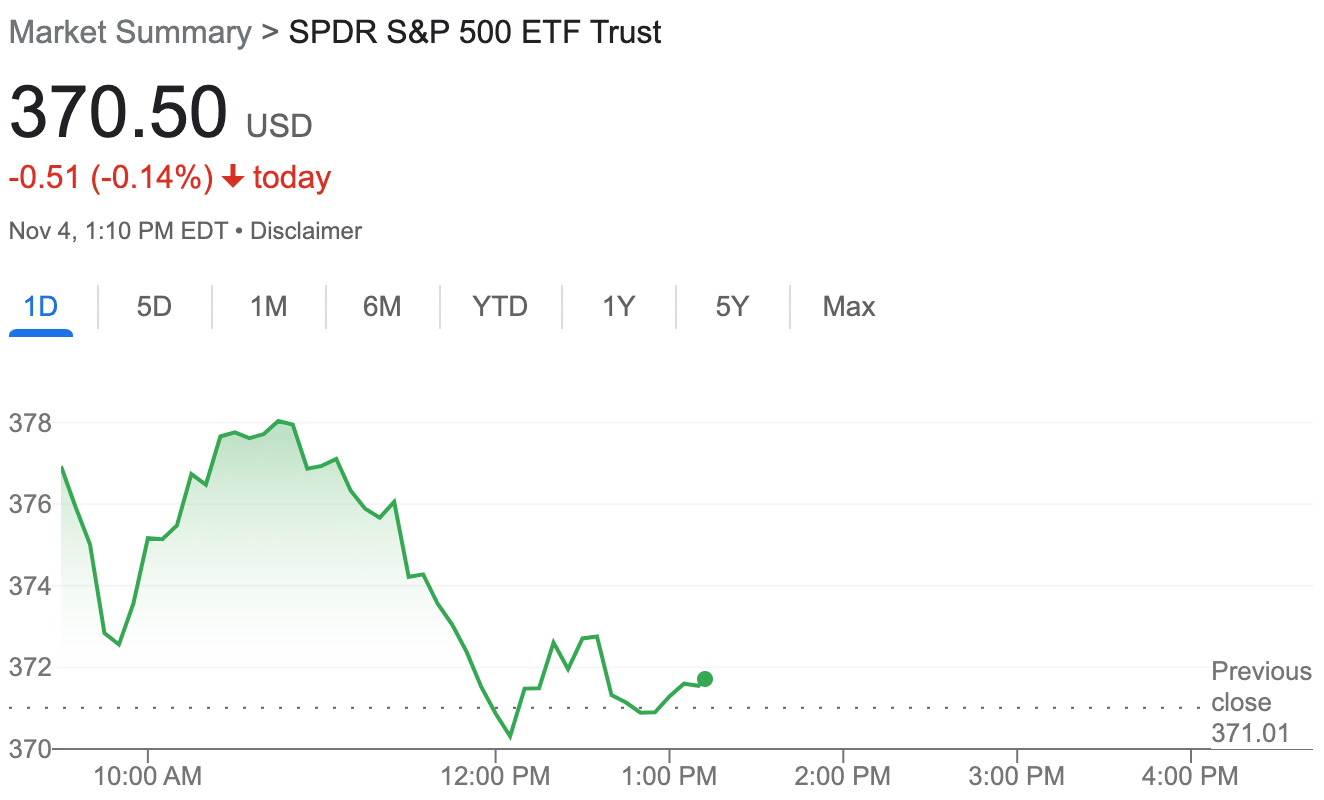Select the 1D time range tab
Screen dimensions: 1324x800
pos(41,306)
